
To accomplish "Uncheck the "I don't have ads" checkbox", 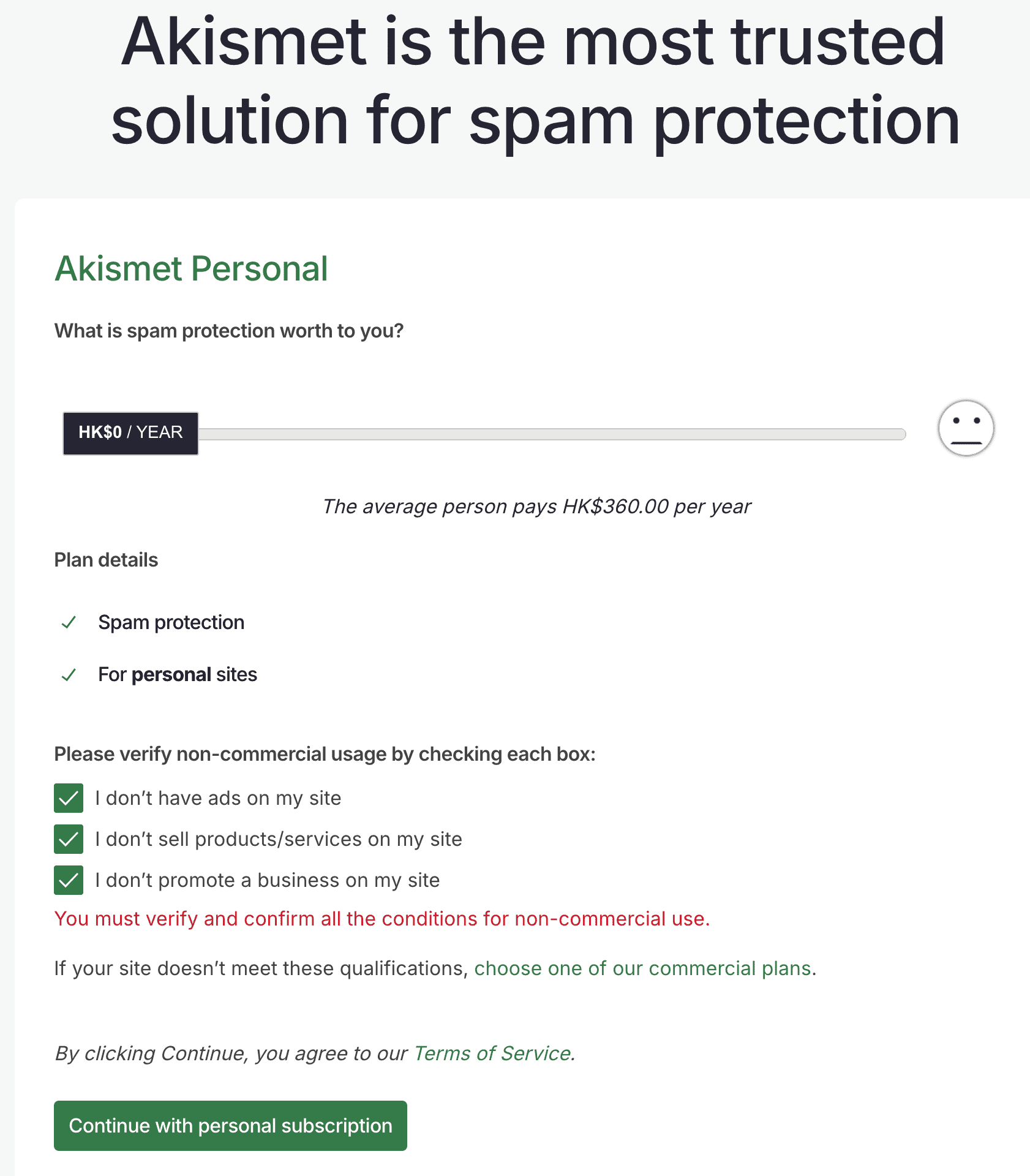I will pyautogui.click(x=69, y=798).
